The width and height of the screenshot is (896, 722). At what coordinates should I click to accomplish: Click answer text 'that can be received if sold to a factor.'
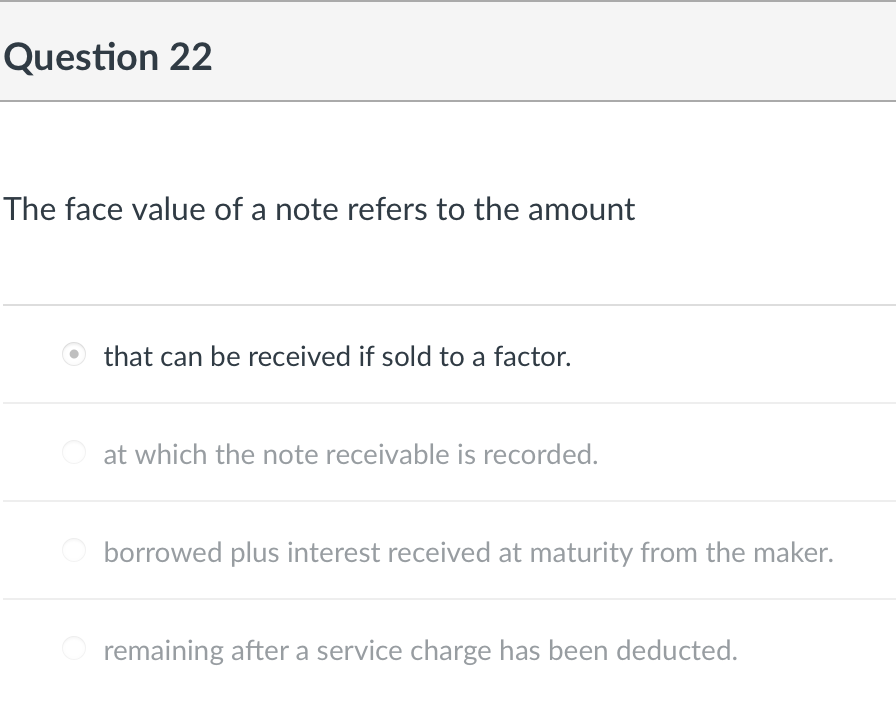pyautogui.click(x=337, y=356)
